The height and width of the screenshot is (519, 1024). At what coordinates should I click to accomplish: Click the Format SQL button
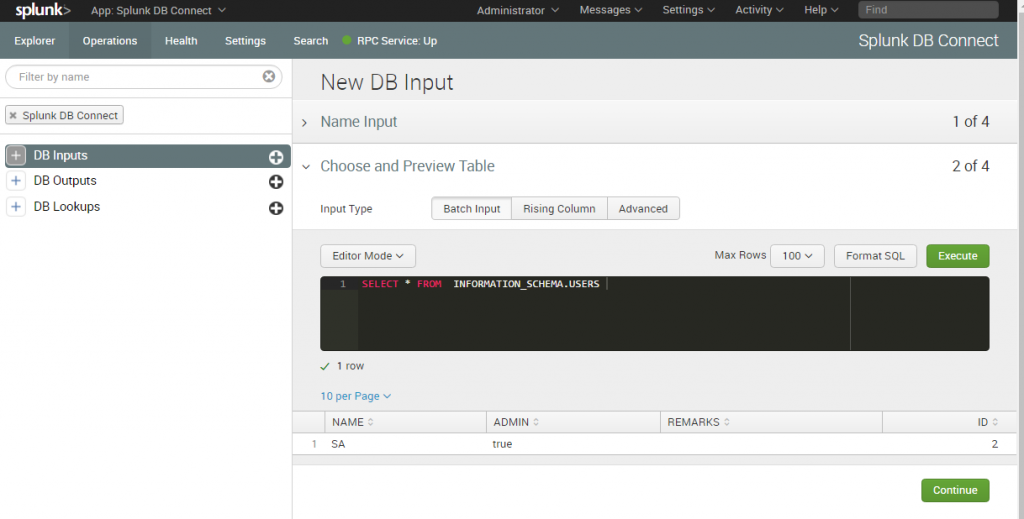(x=875, y=256)
